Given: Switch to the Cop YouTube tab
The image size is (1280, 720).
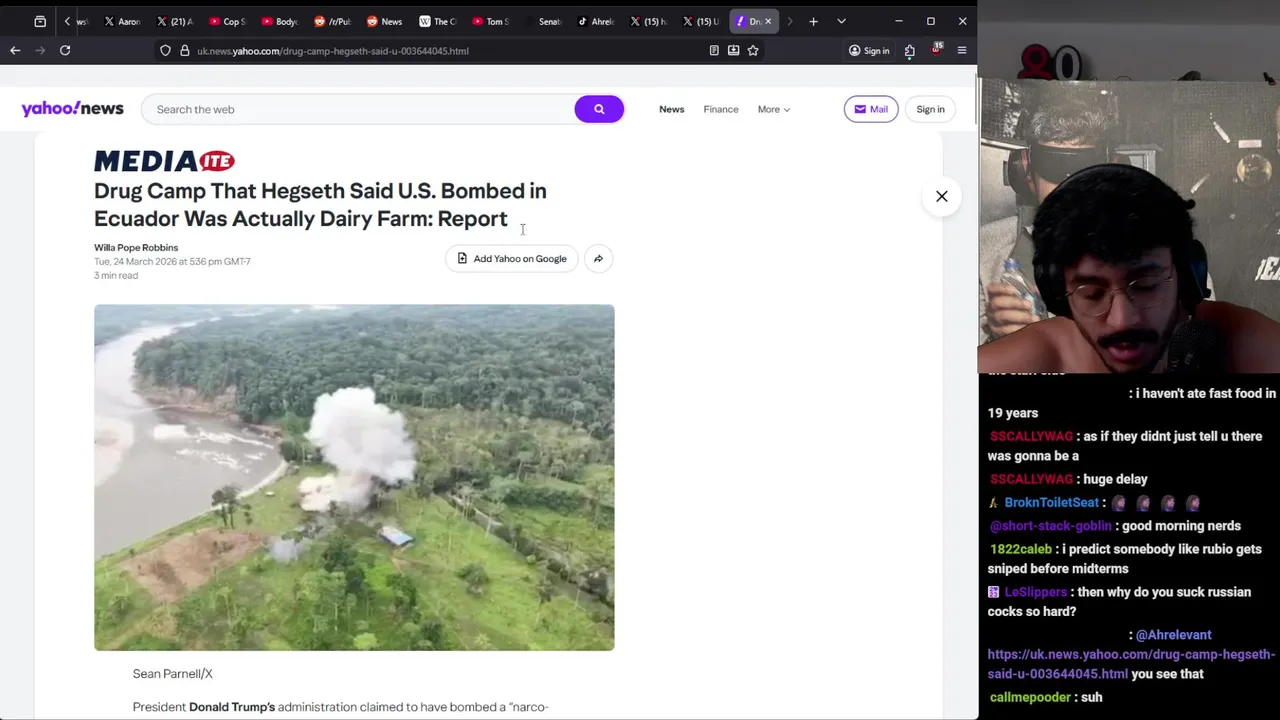Looking at the screenshot, I should [227, 21].
